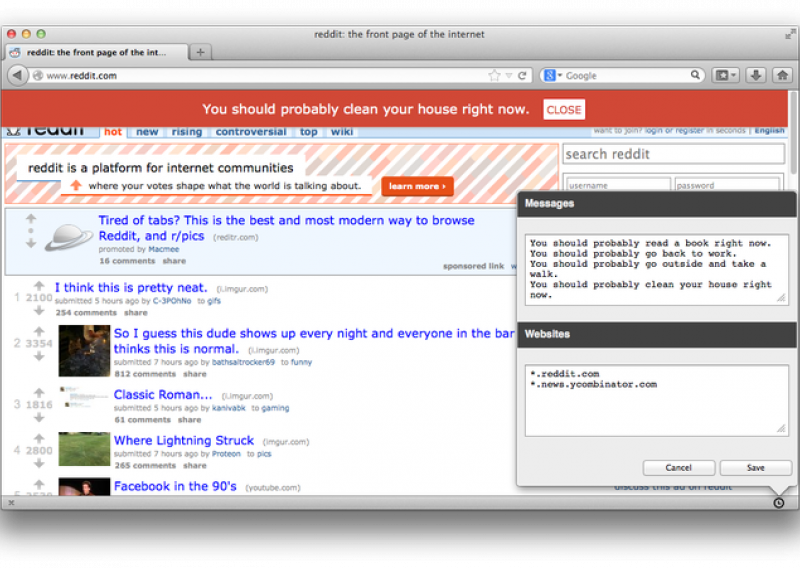This screenshot has width=800, height=568.
Task: Switch to the controversial tab
Action: tap(251, 132)
